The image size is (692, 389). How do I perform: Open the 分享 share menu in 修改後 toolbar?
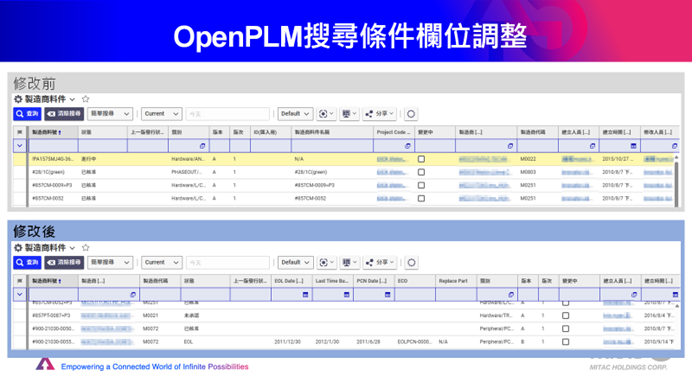(x=379, y=262)
